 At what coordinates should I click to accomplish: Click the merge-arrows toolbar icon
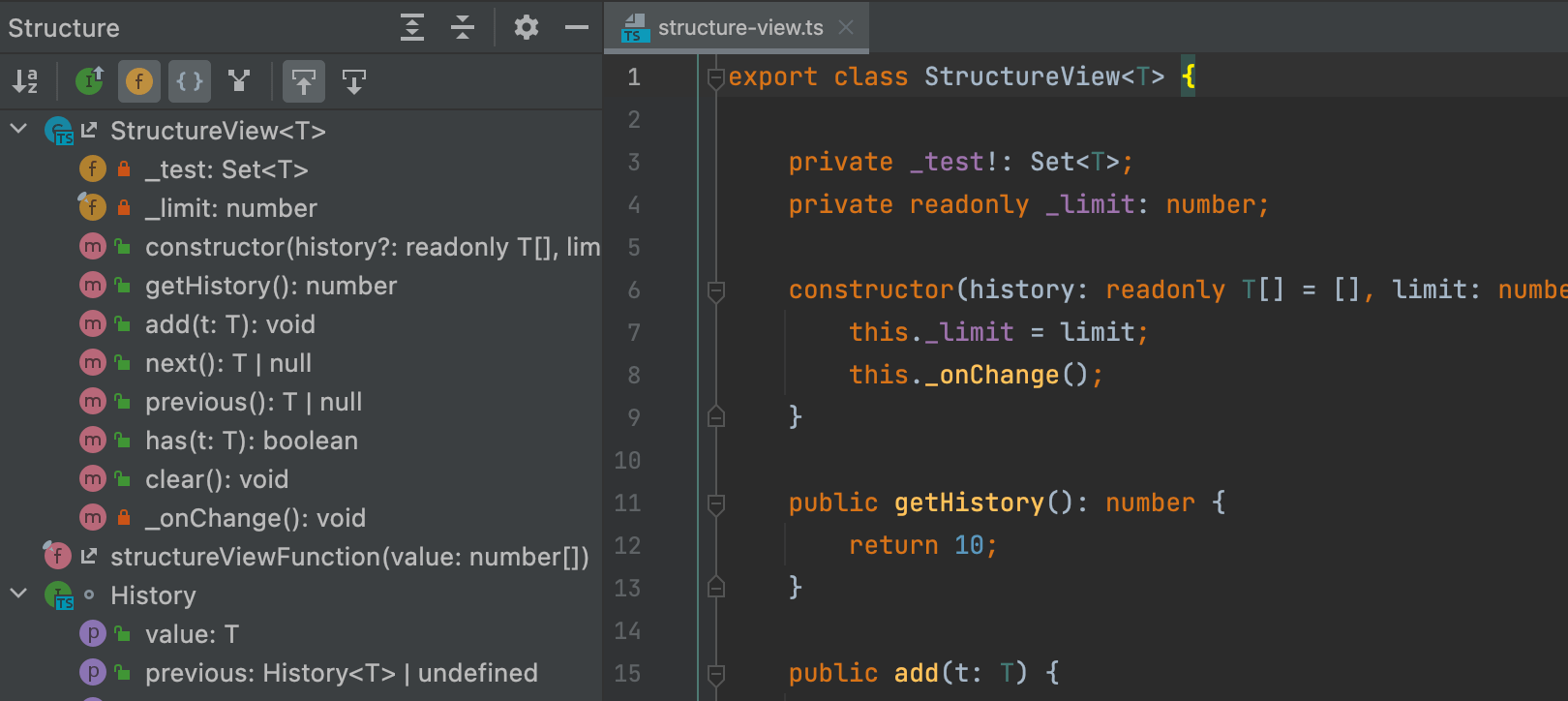pyautogui.click(x=239, y=81)
